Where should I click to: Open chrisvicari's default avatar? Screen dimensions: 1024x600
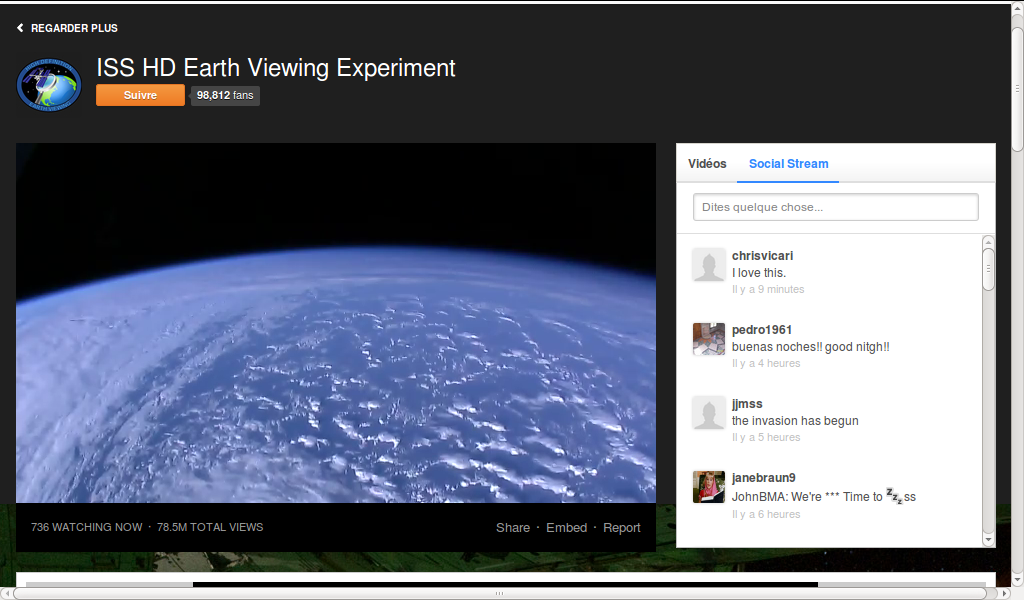708,265
